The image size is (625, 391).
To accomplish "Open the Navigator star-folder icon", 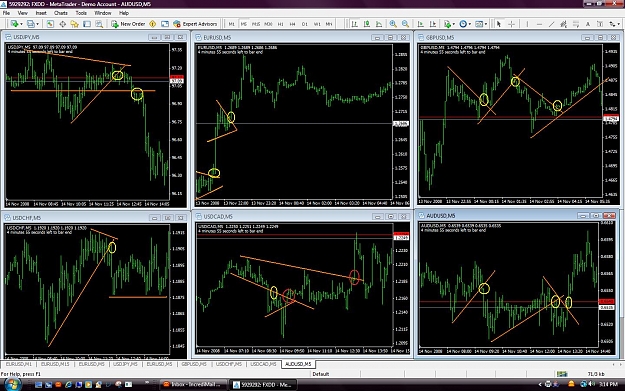I will point(75,24).
